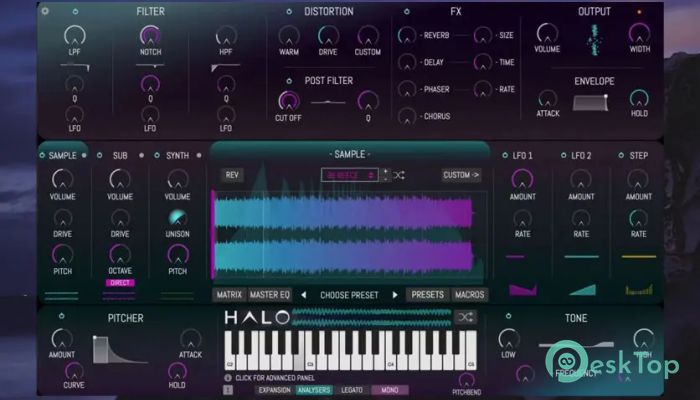The image size is (700, 400).
Task: Click the Tone frequency curve slider
Action: pyautogui.click(x=576, y=345)
